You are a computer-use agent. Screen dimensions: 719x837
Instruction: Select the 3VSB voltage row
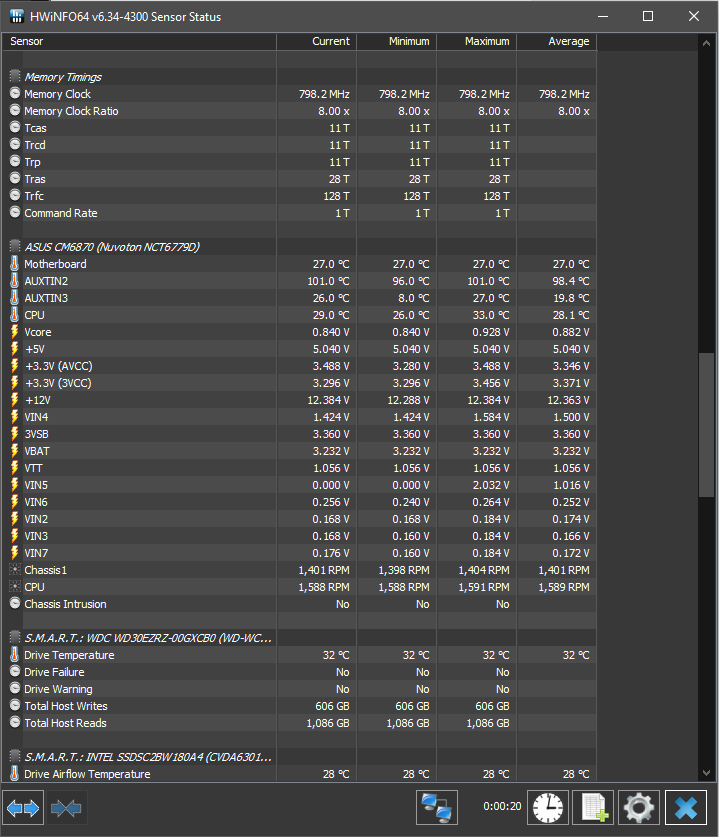pyautogui.click(x=299, y=434)
